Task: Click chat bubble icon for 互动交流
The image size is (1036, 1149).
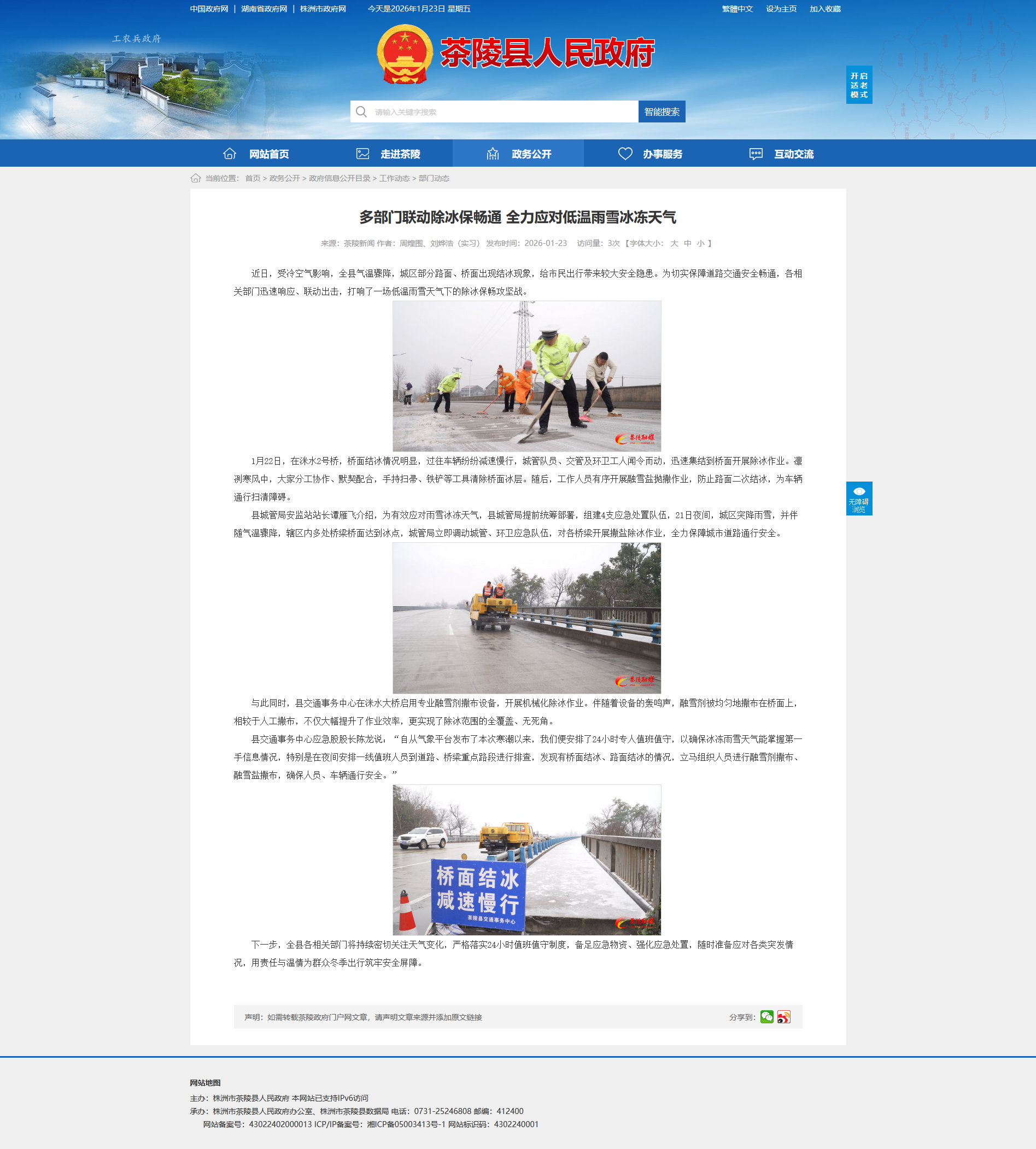Action: point(756,154)
